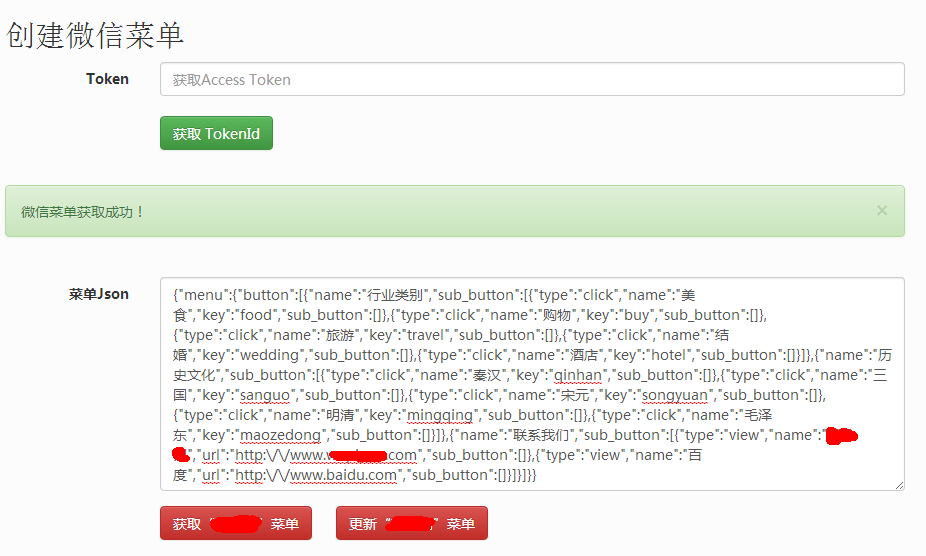Image resolution: width=926 pixels, height=556 pixels.
Task: Click 联系我们 in the JSON text
Action: pos(540,435)
